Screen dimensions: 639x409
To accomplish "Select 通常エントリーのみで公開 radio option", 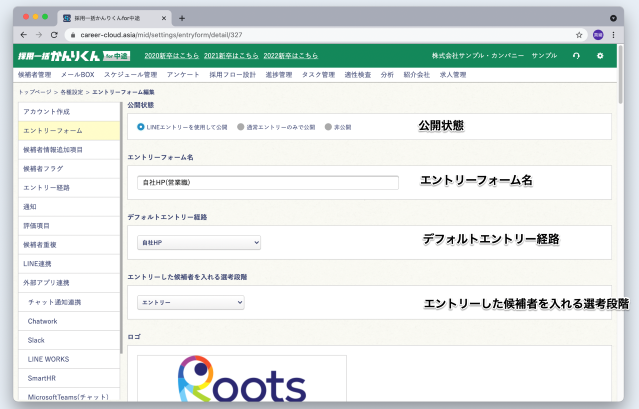I will pos(240,127).
